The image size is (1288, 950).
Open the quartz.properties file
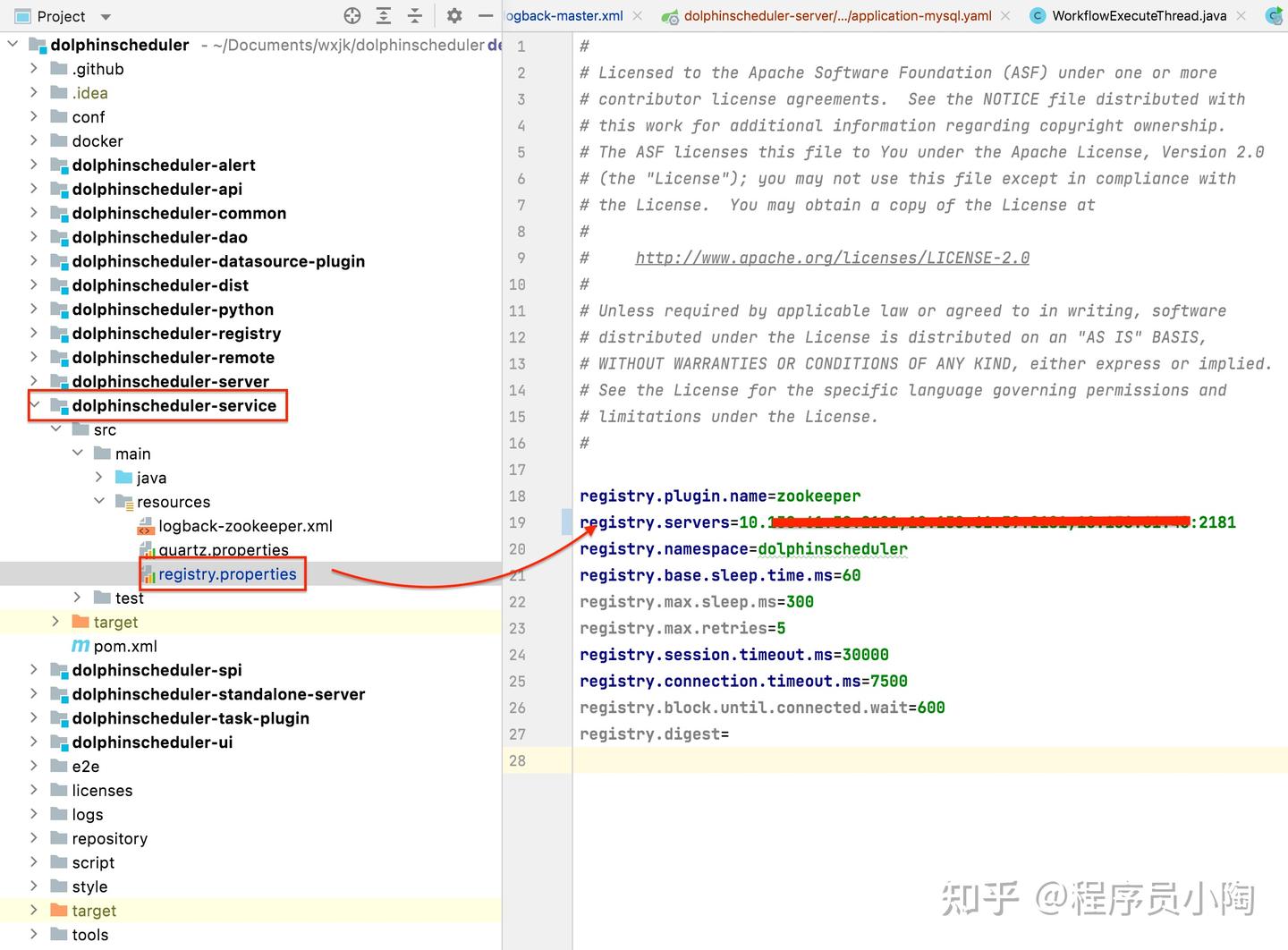223,549
